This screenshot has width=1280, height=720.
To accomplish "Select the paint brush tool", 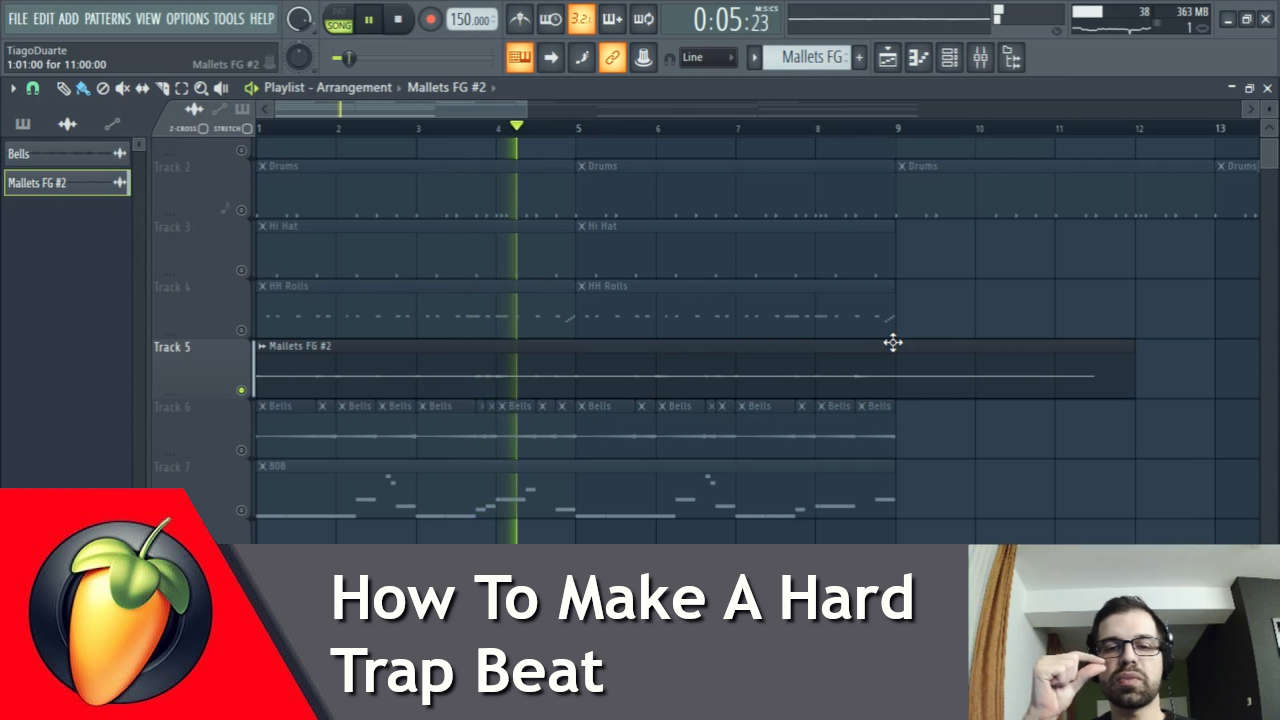I will pos(82,88).
